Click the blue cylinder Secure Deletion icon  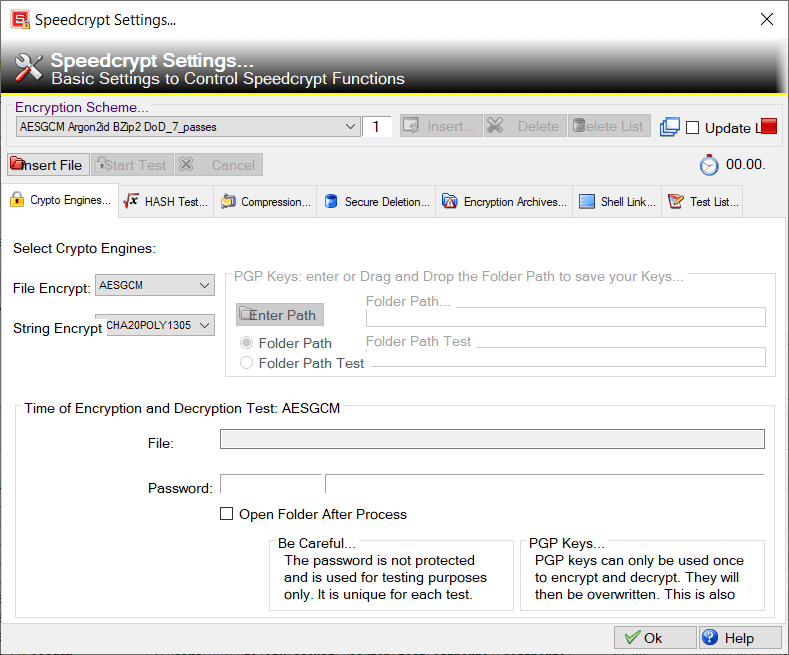pos(331,201)
